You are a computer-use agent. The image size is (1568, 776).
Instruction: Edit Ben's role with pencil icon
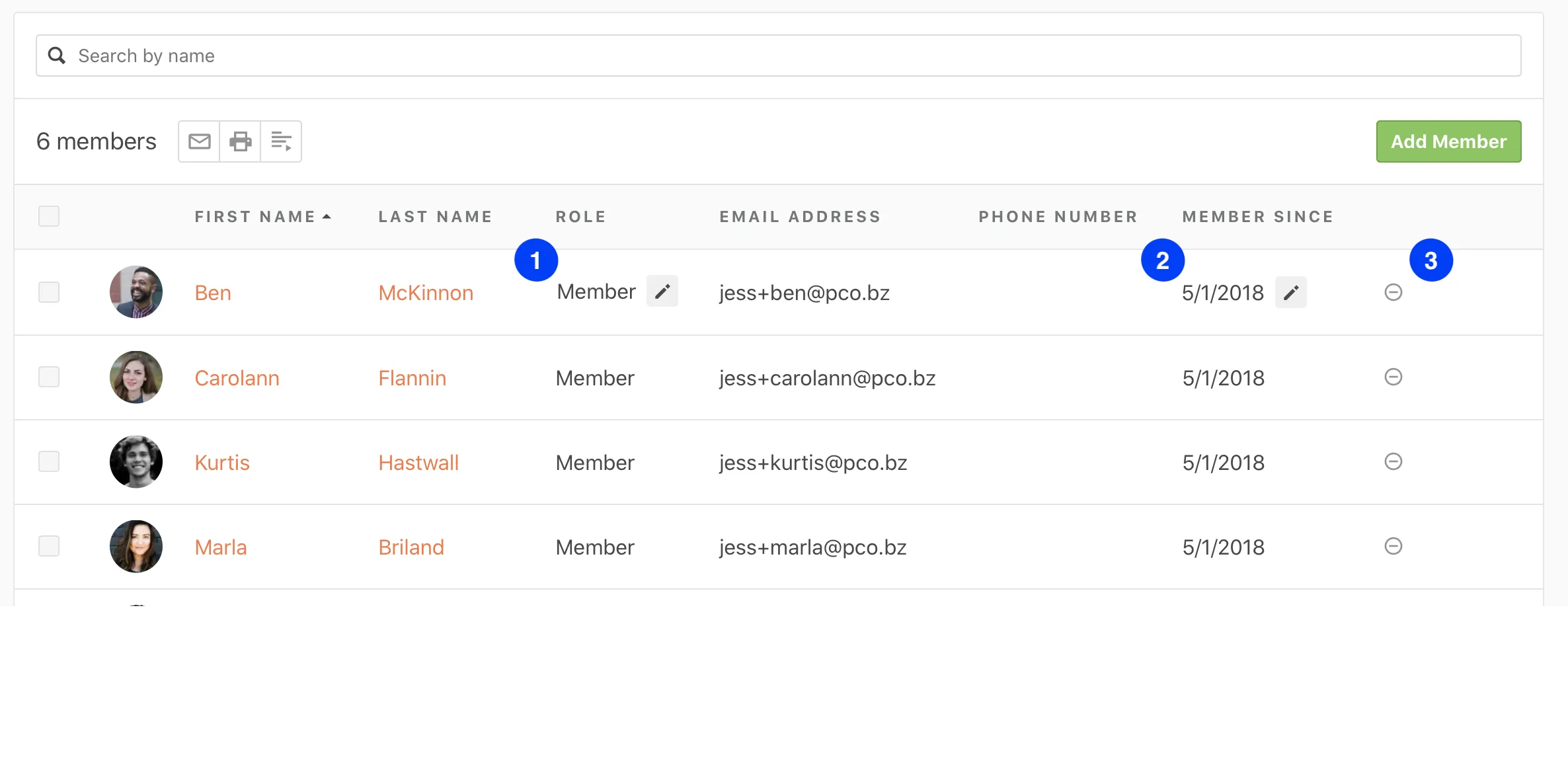click(x=662, y=291)
